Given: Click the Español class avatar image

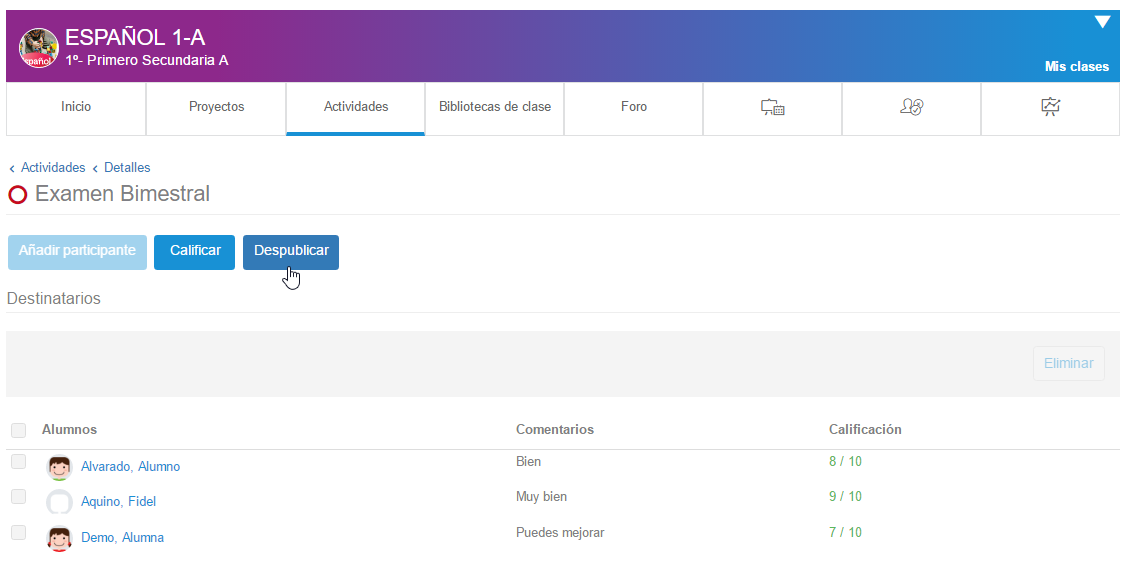Looking at the screenshot, I should 39,48.
